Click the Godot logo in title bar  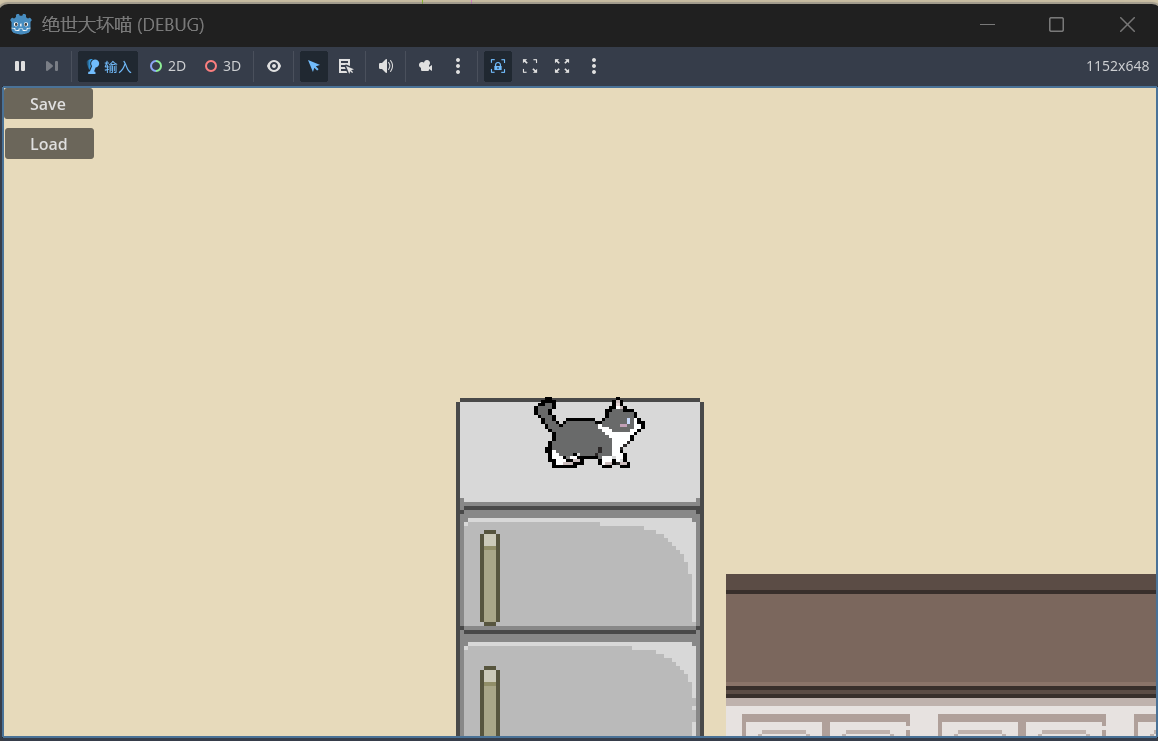[x=21, y=24]
